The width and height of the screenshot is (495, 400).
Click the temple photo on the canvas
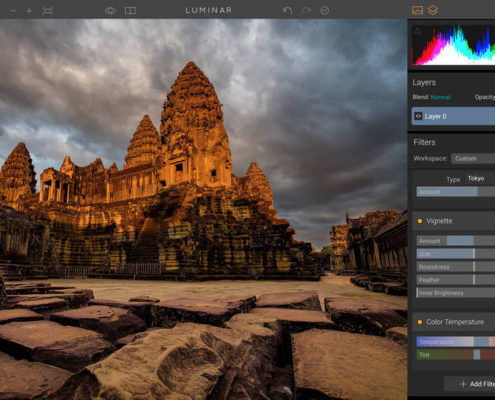point(203,209)
